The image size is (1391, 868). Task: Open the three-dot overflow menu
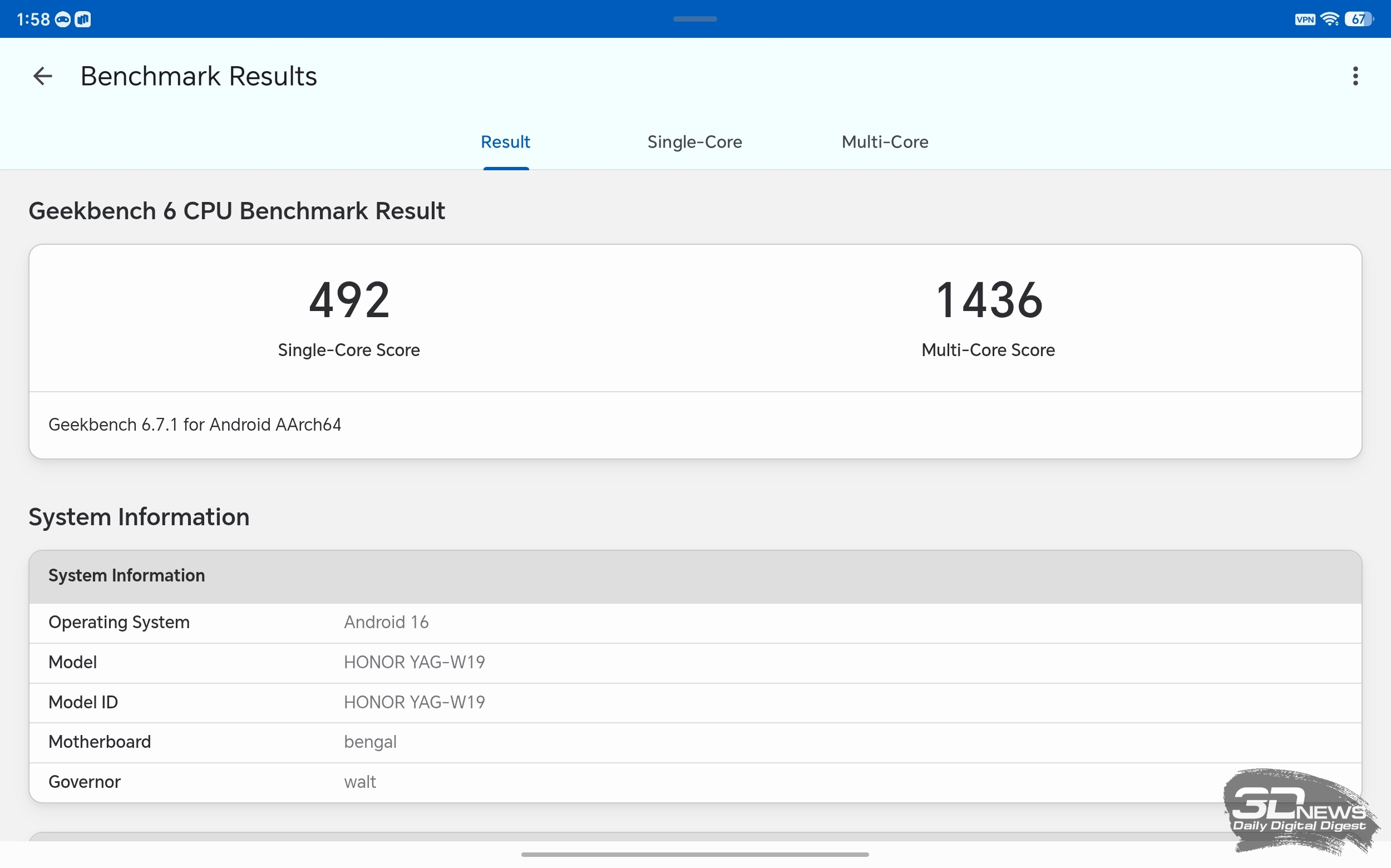(1355, 76)
